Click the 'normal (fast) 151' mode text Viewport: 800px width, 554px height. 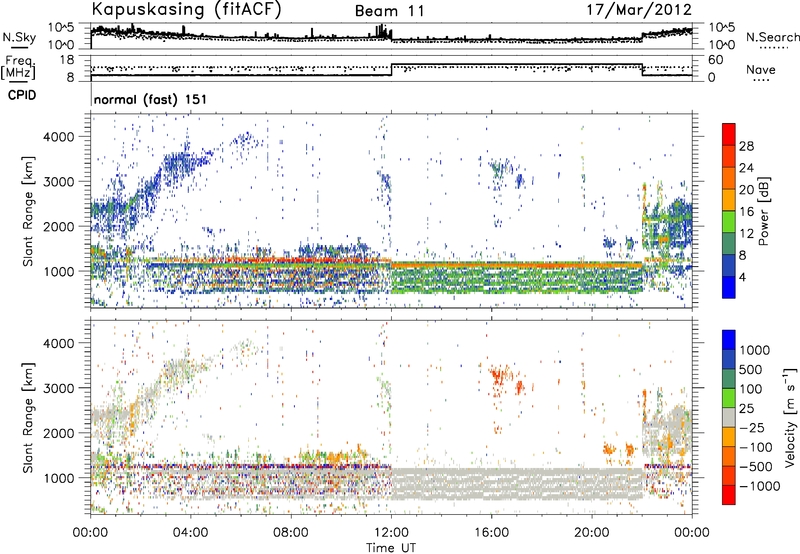[x=151, y=99]
